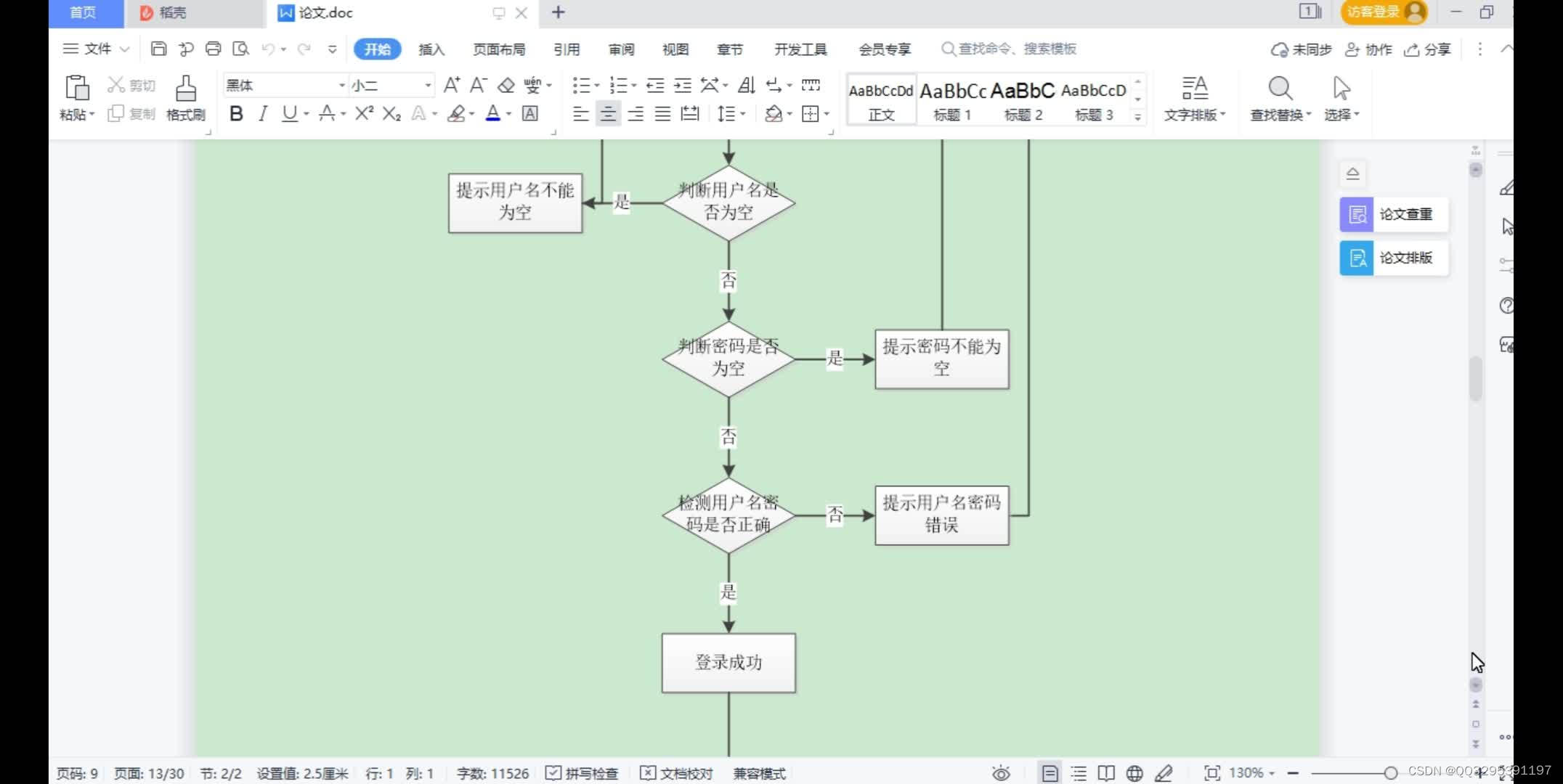Select the Format Painter brush

click(186, 88)
